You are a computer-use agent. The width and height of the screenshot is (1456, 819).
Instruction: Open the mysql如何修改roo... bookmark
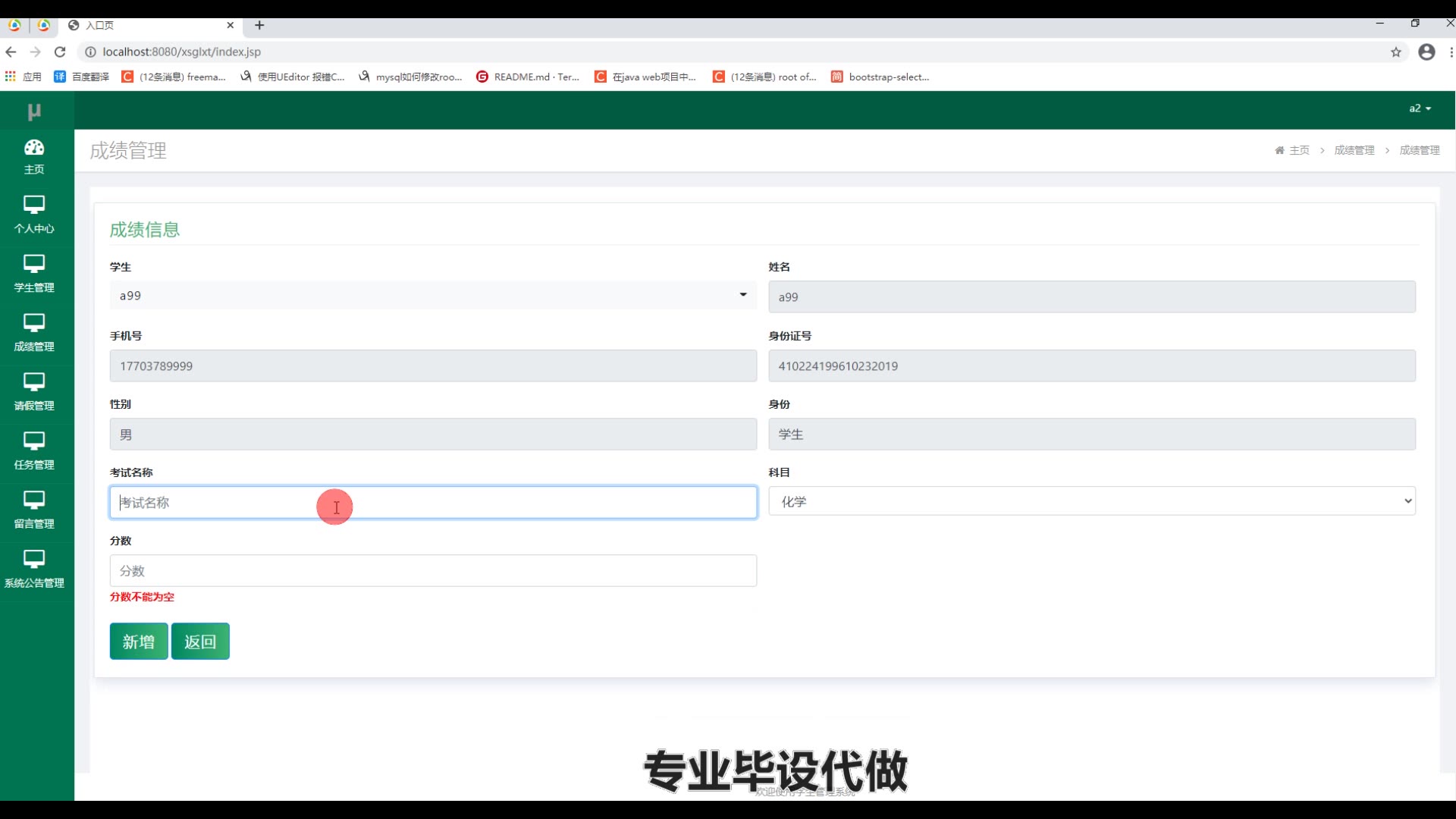pos(410,77)
